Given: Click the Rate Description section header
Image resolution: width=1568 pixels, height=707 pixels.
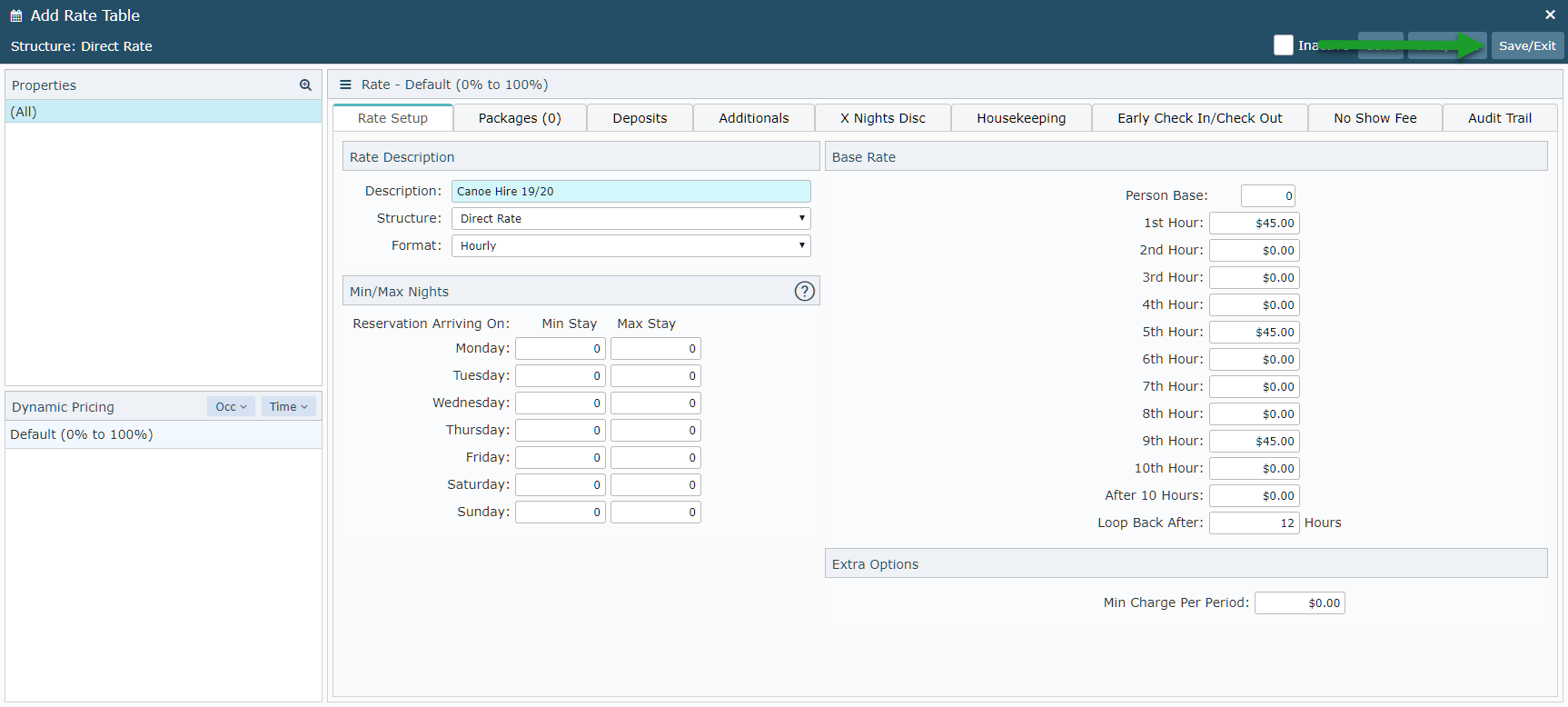Looking at the screenshot, I should coord(581,156).
